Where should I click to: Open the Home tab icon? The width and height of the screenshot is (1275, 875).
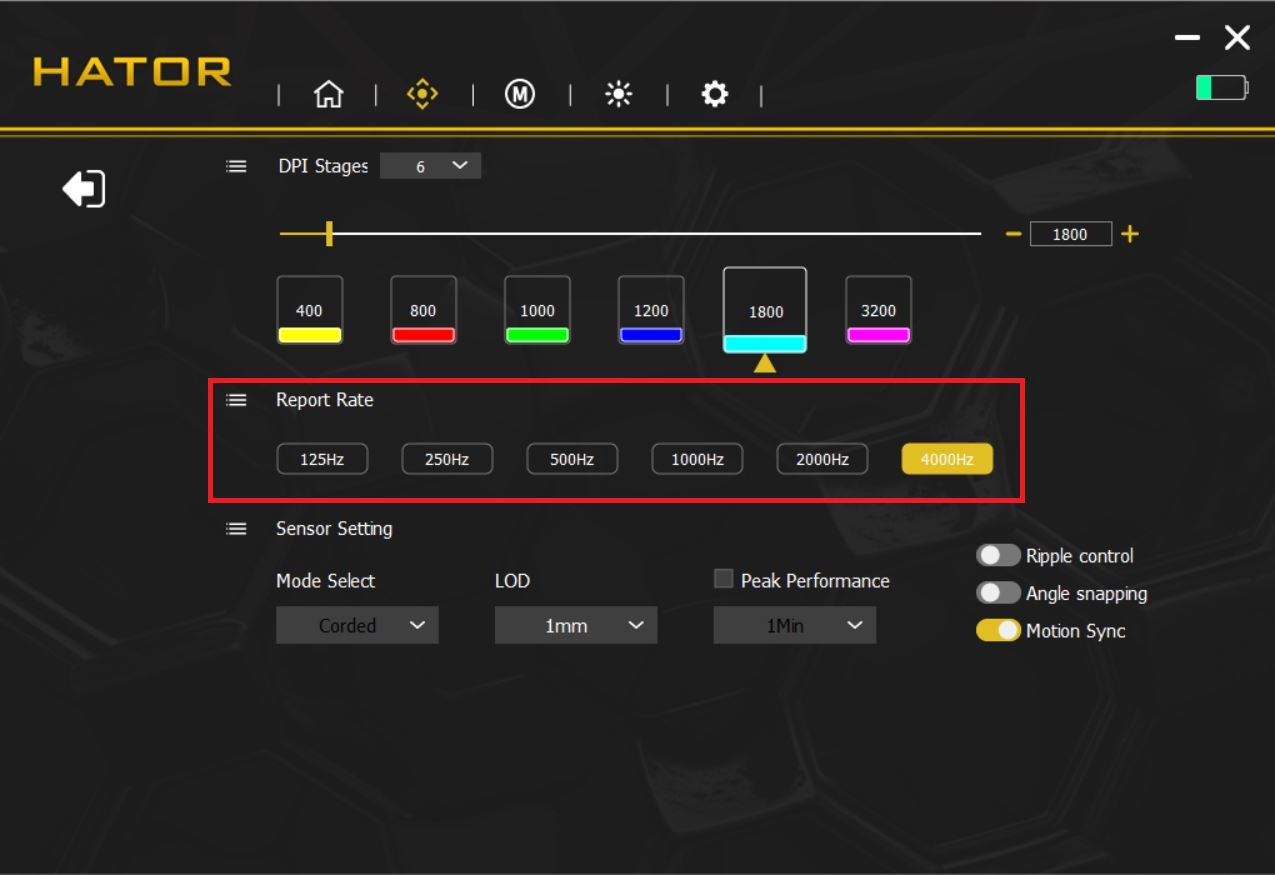[328, 95]
